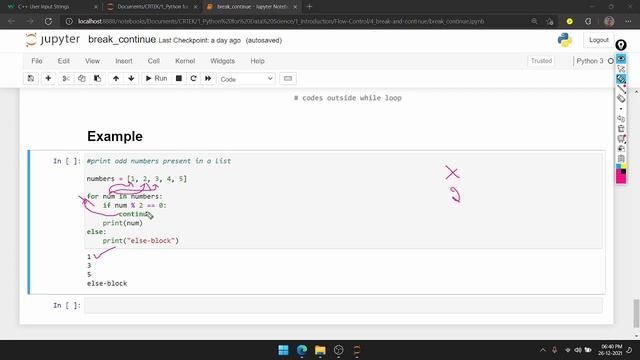Click the notebook vertical scrollbar thumb
The height and width of the screenshot is (360, 640).
(x=636, y=313)
